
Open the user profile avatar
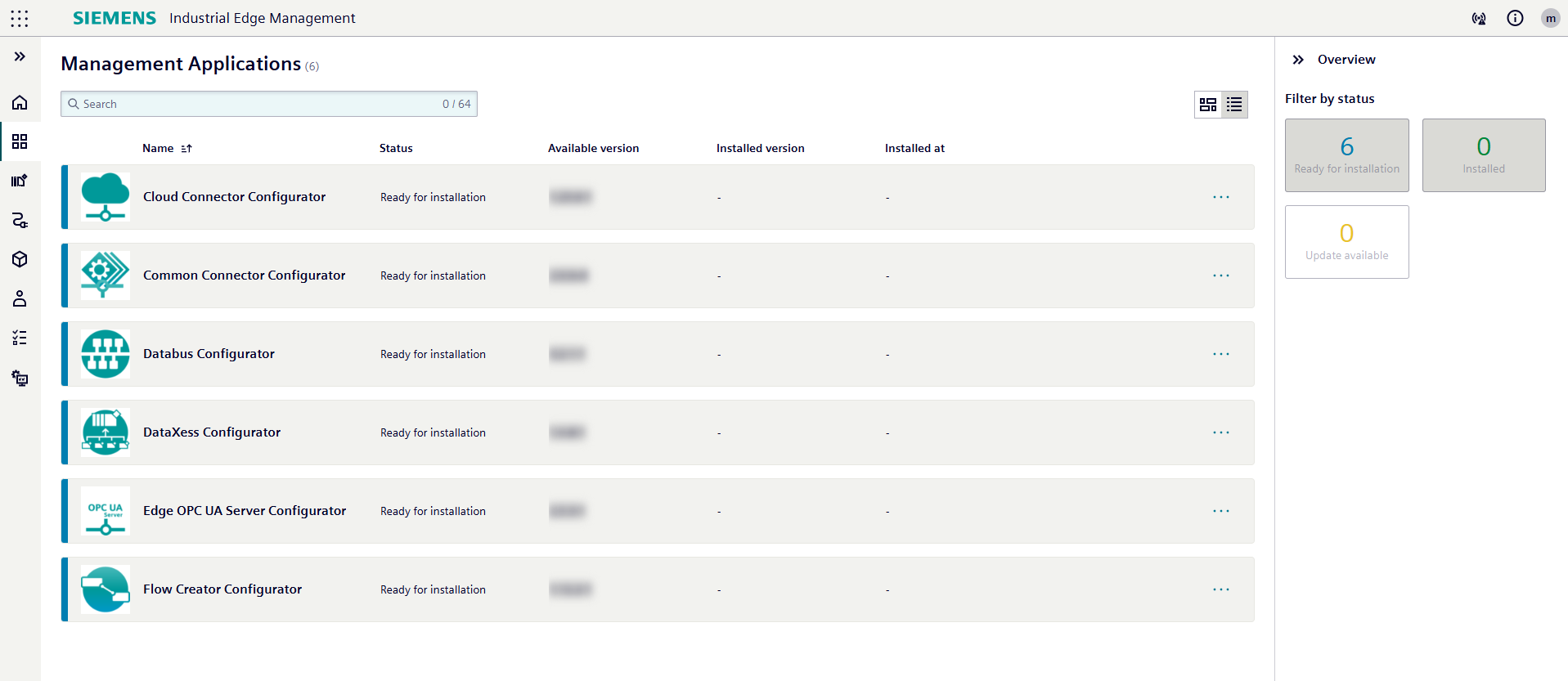click(1551, 18)
